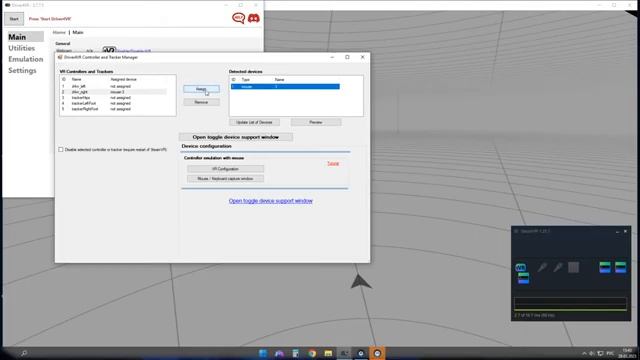Click the bold Open toggle device support window button
Viewport: 640px width, 360px height.
tap(236, 137)
